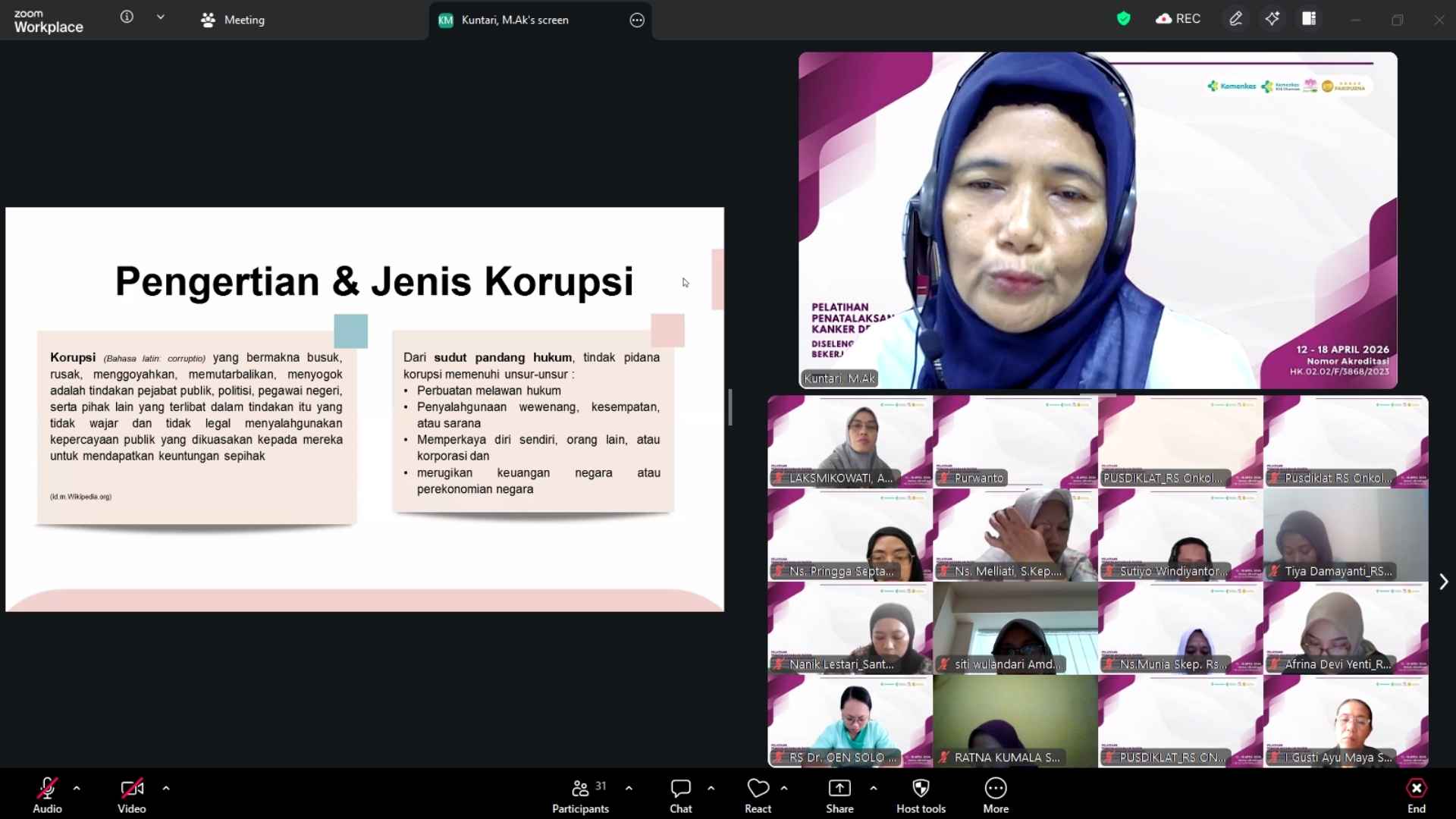
Task: Show next page of participant videos
Action: pyautogui.click(x=1443, y=582)
